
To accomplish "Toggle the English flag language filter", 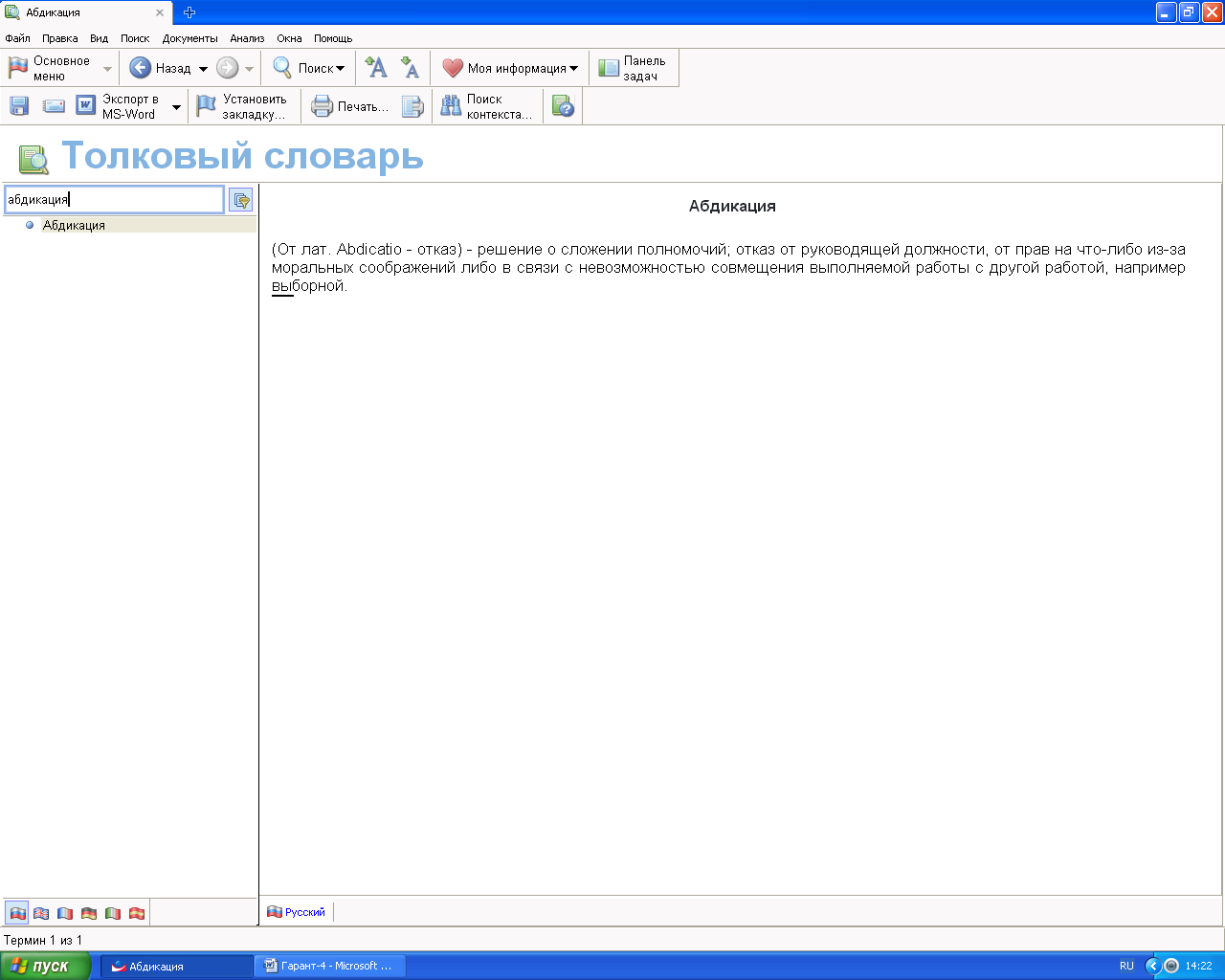I will 41,913.
